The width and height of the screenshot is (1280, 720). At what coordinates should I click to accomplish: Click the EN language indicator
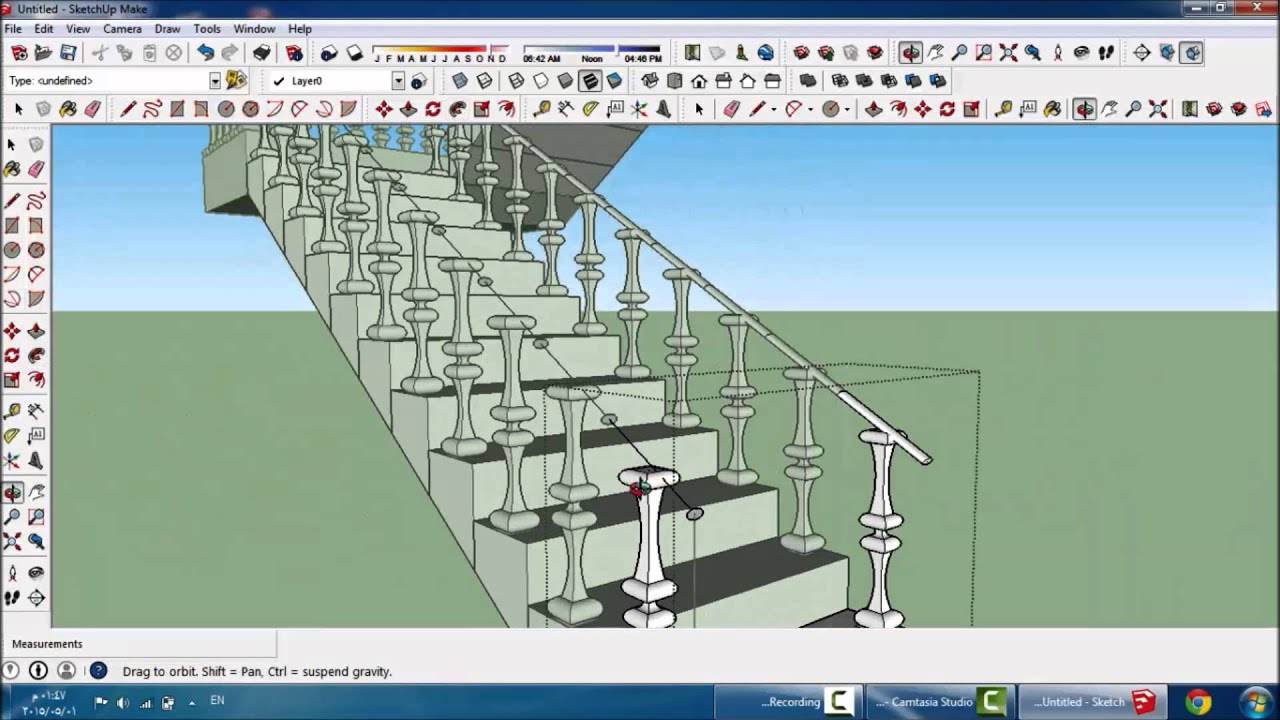(217, 701)
